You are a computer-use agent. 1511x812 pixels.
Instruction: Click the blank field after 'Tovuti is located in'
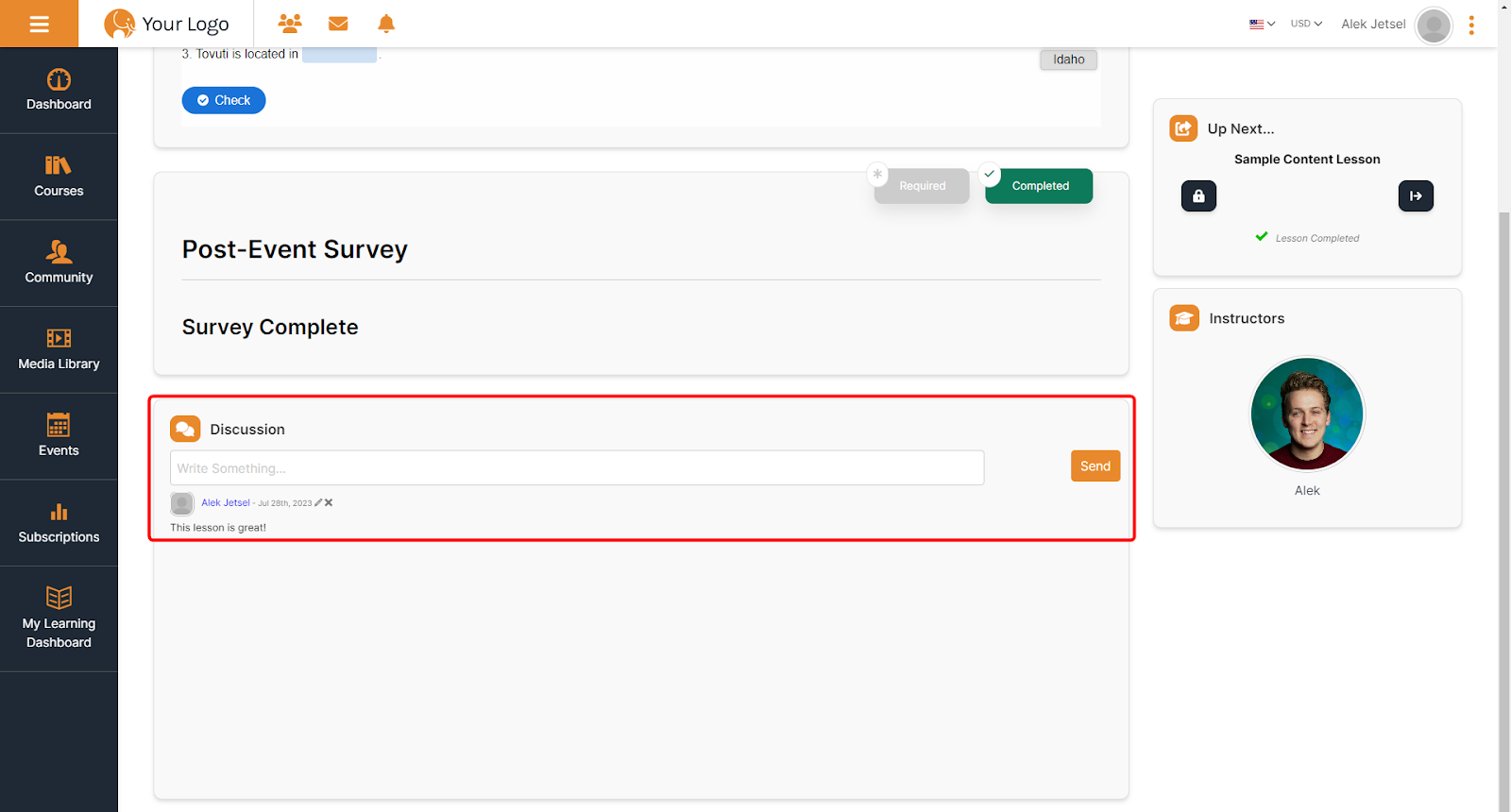(339, 55)
